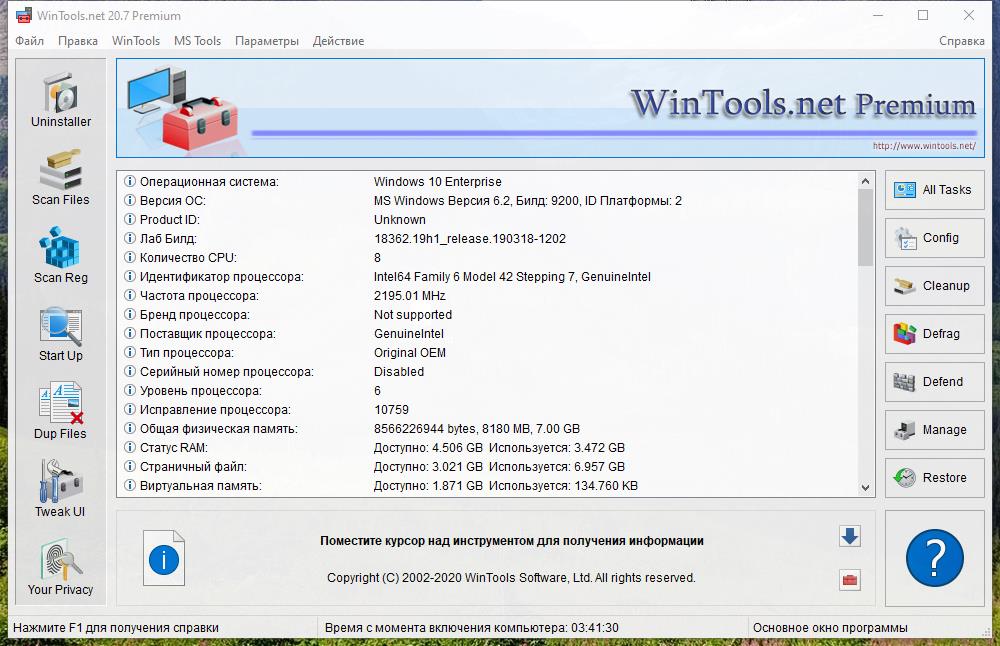Screen dimensions: 1000x646
Task: Click the info icon beside Тип процессора
Action: [129, 352]
